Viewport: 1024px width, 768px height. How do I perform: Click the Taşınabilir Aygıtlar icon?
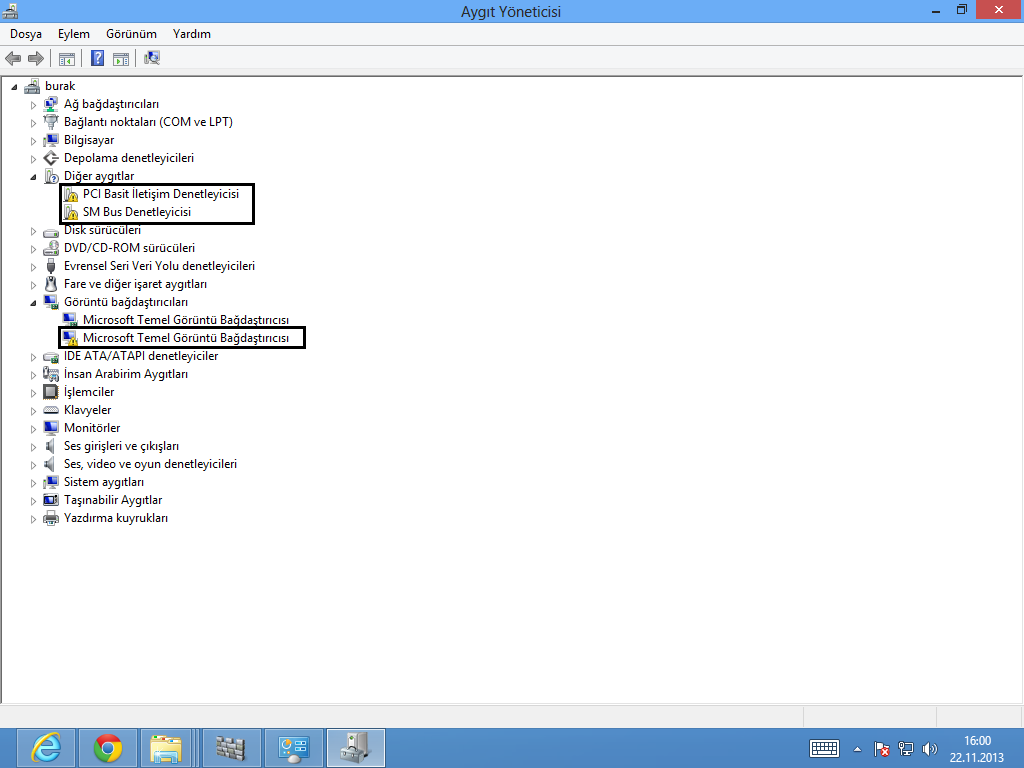tap(50, 500)
